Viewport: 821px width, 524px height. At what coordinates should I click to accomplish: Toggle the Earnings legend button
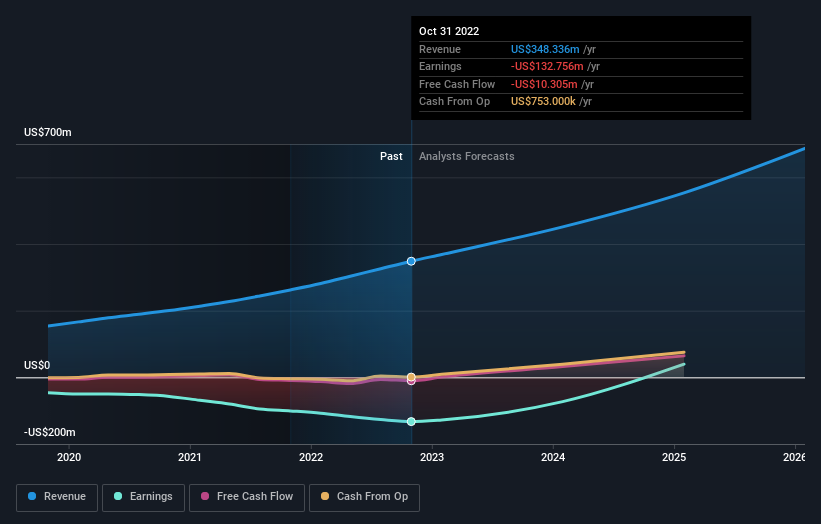143,497
